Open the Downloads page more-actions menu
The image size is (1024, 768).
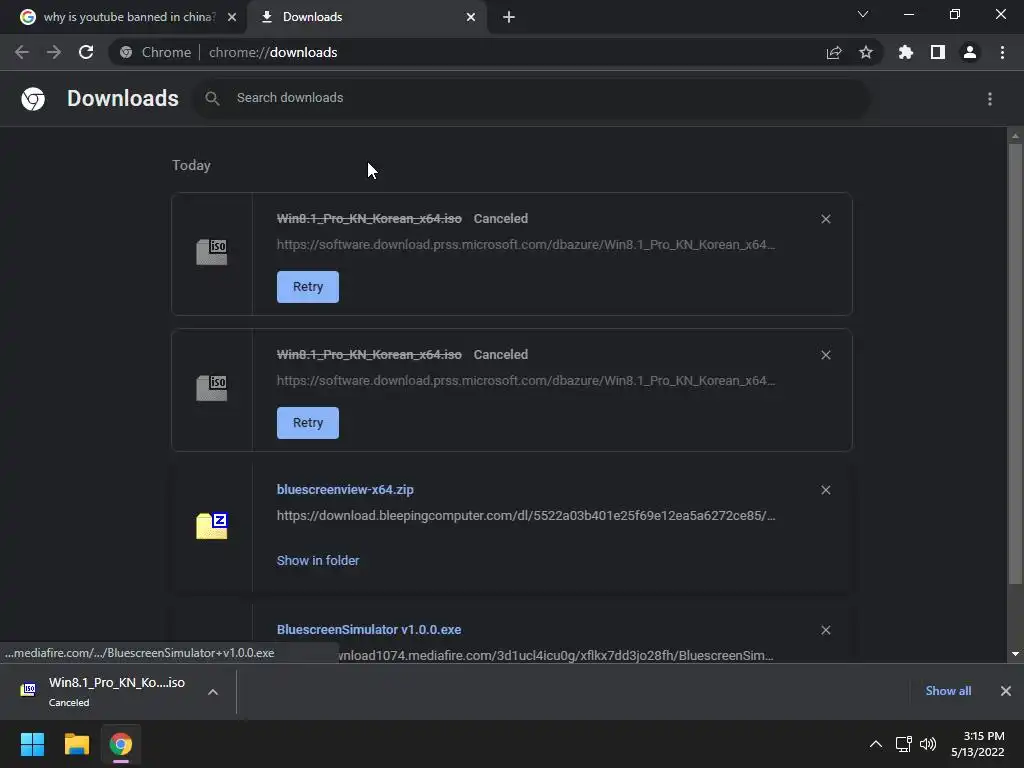tap(990, 99)
